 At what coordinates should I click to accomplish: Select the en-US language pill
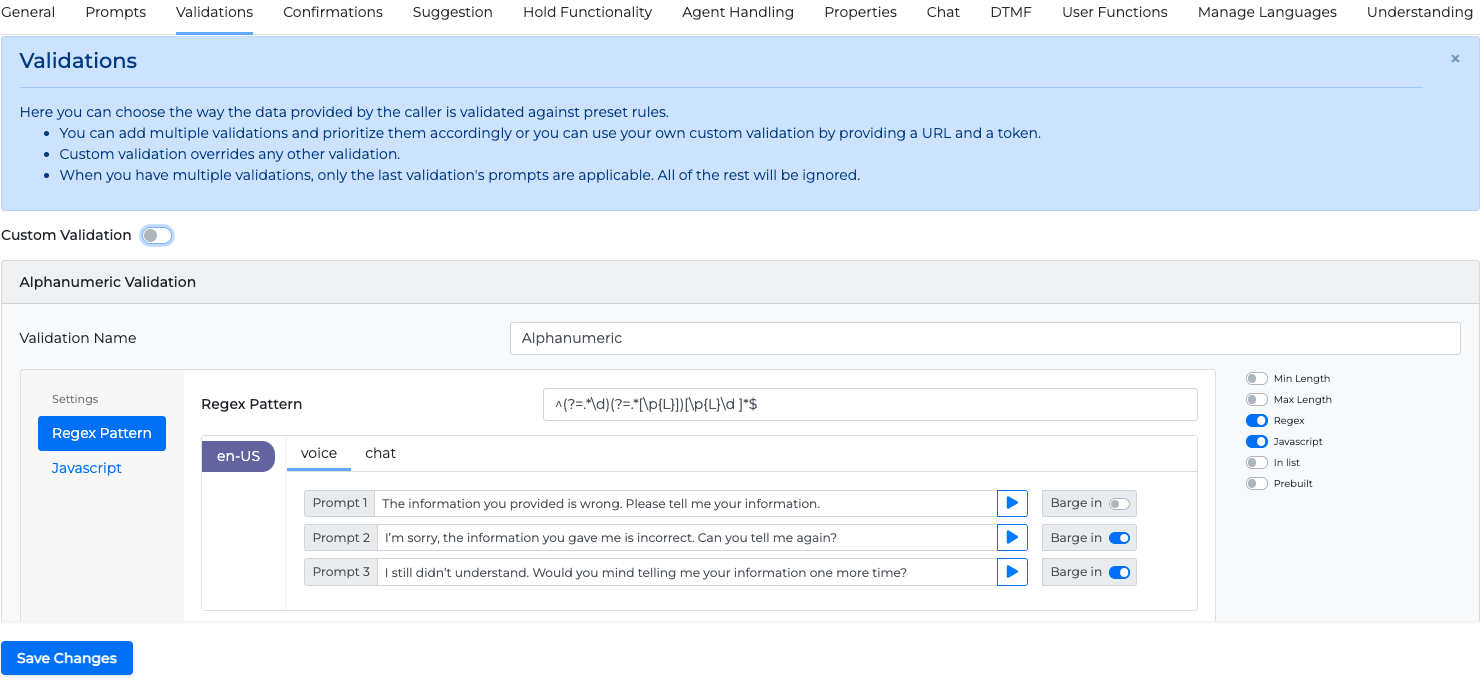(x=238, y=456)
